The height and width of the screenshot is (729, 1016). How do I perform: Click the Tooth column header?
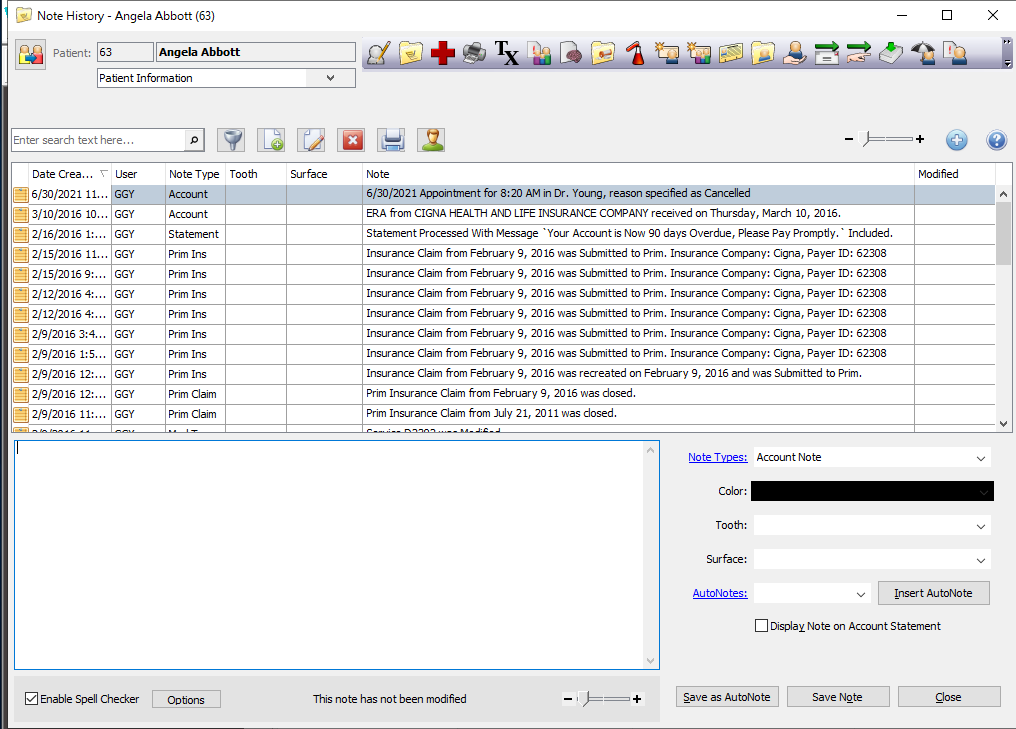tap(256, 174)
